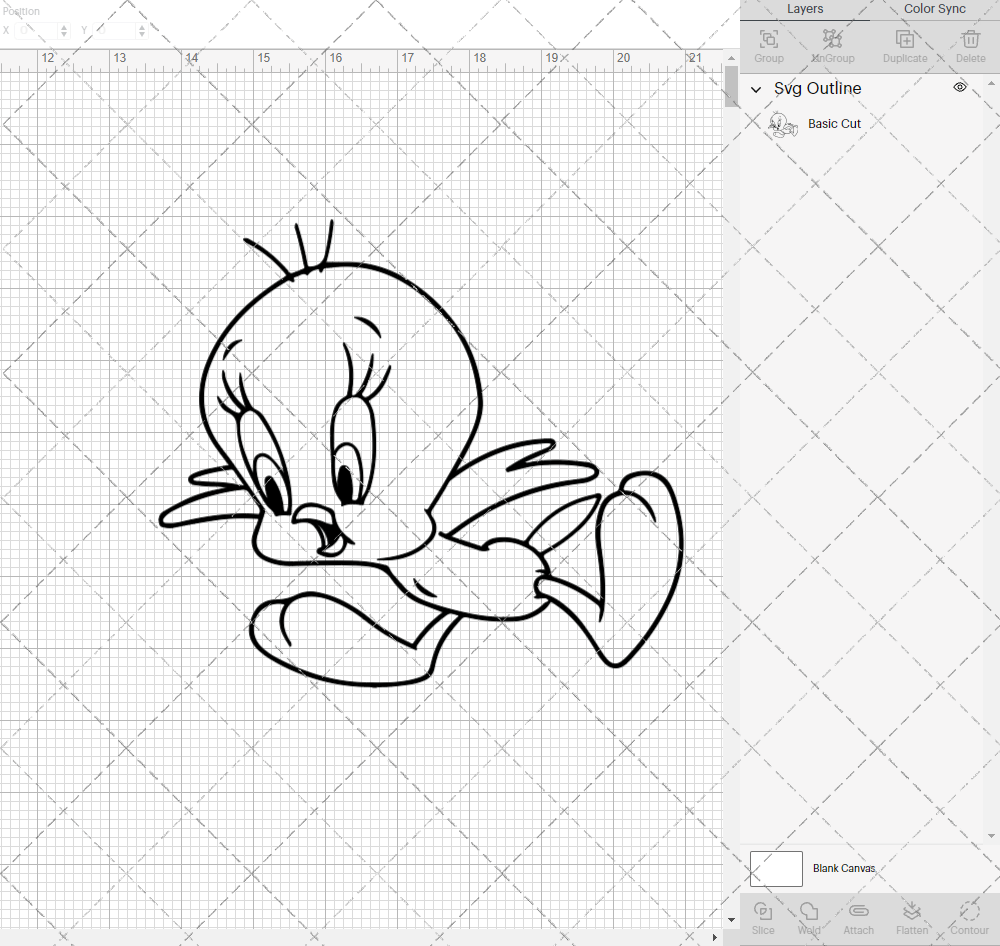Image resolution: width=1000 pixels, height=946 pixels.
Task: Open the Color Sync tab
Action: click(x=934, y=9)
